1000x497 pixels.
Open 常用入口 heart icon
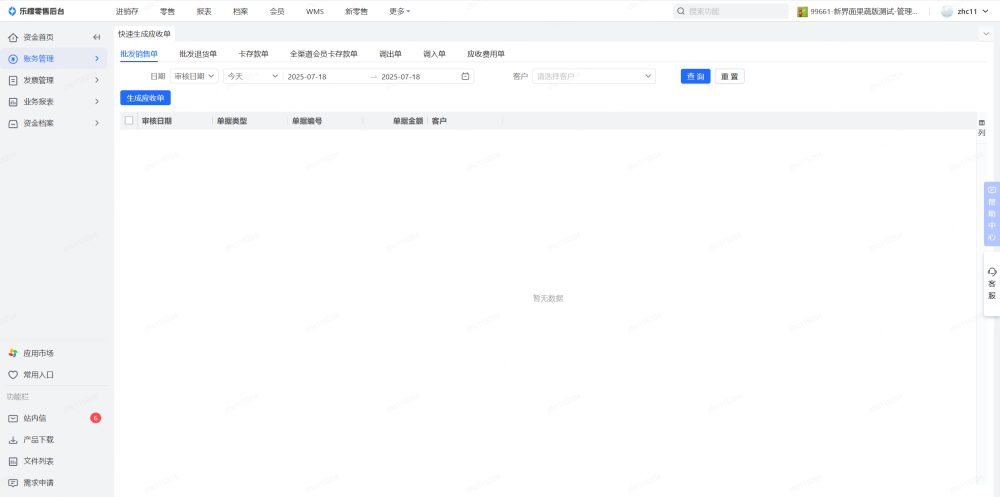point(13,375)
